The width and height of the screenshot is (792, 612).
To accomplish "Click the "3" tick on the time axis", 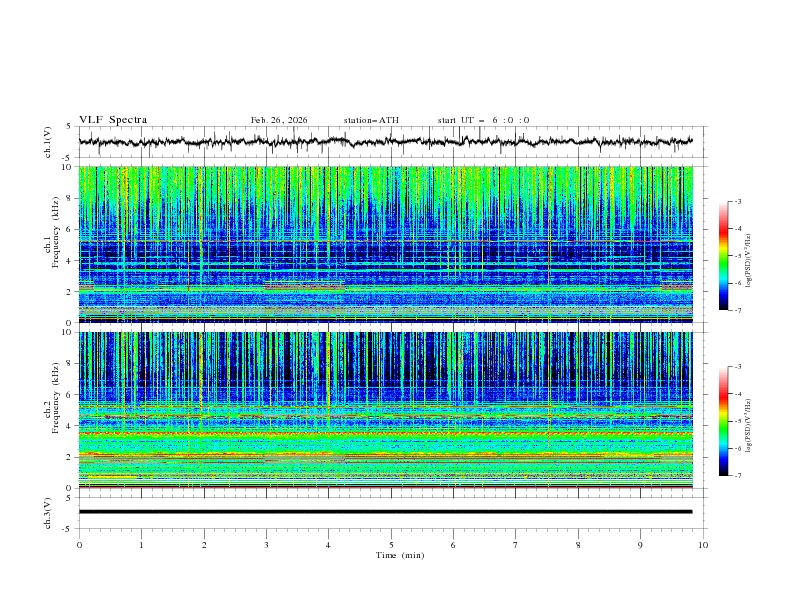I will click(266, 545).
